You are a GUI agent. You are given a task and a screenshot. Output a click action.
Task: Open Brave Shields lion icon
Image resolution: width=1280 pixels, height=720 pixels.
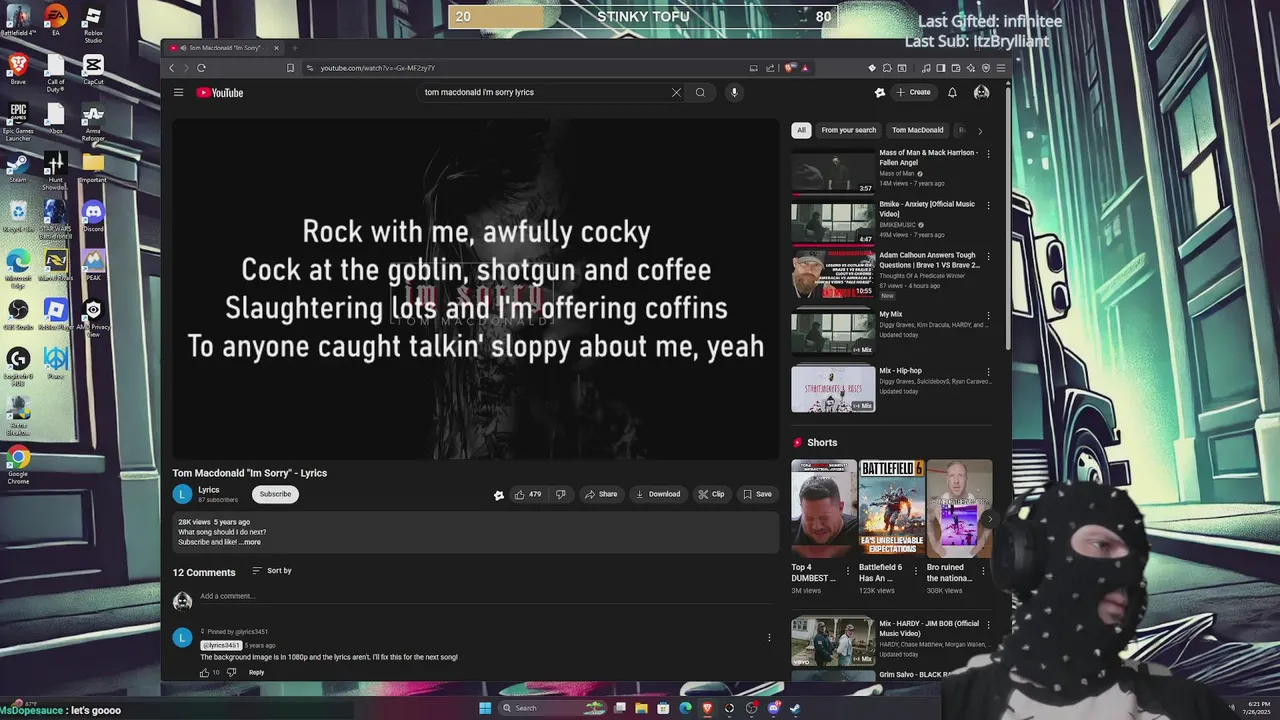pos(790,68)
